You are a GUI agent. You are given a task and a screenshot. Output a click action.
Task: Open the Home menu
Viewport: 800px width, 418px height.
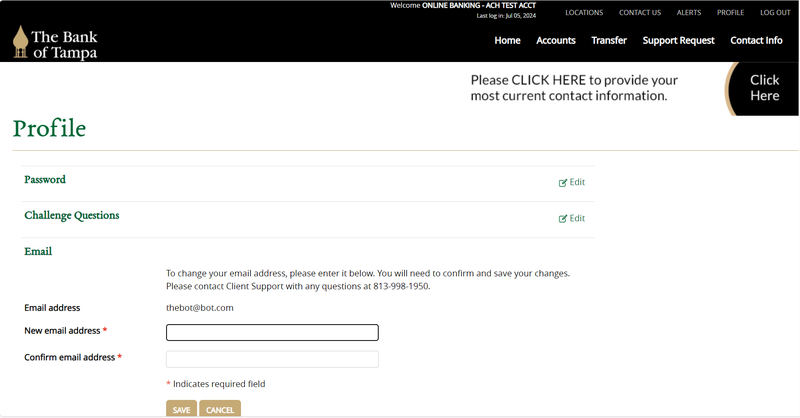pyautogui.click(x=507, y=40)
